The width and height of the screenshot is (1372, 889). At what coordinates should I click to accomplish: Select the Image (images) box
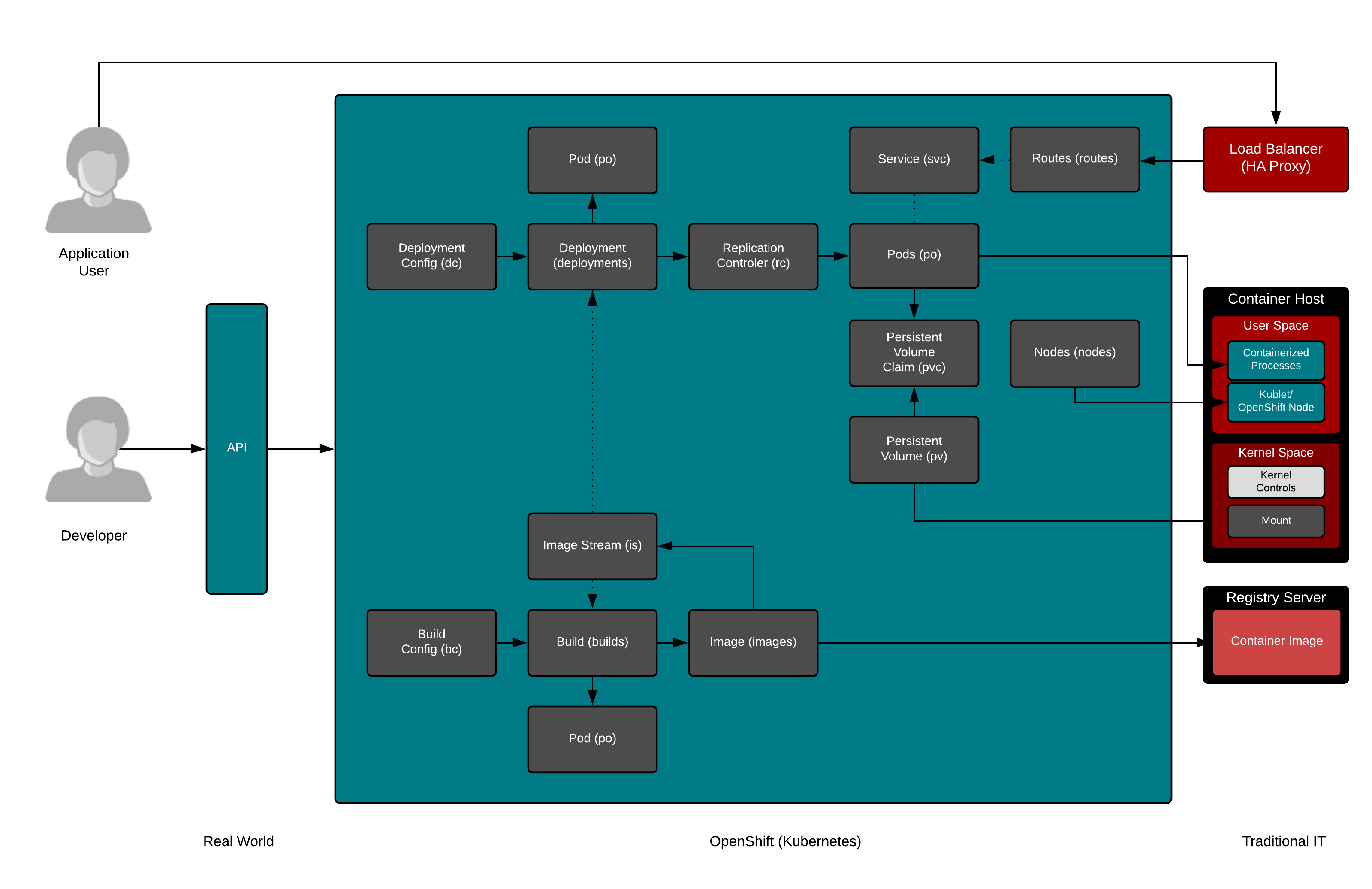[x=754, y=643]
